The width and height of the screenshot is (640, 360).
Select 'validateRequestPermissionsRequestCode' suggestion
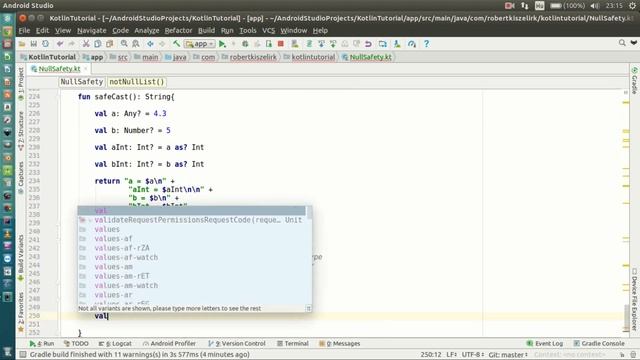click(x=191, y=220)
